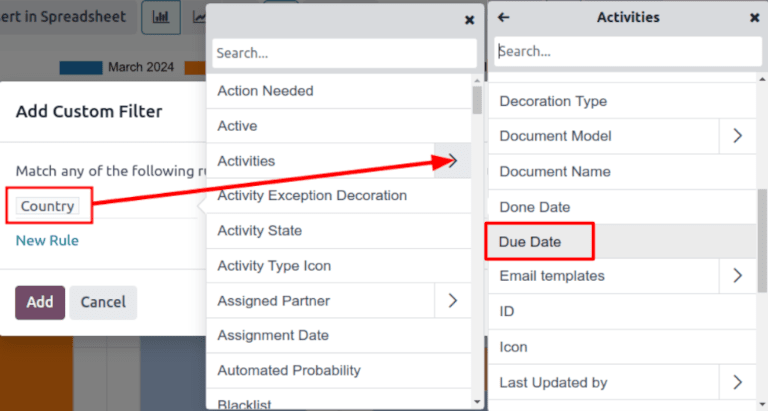Click the New Rule link
This screenshot has height=411, width=768.
47,240
